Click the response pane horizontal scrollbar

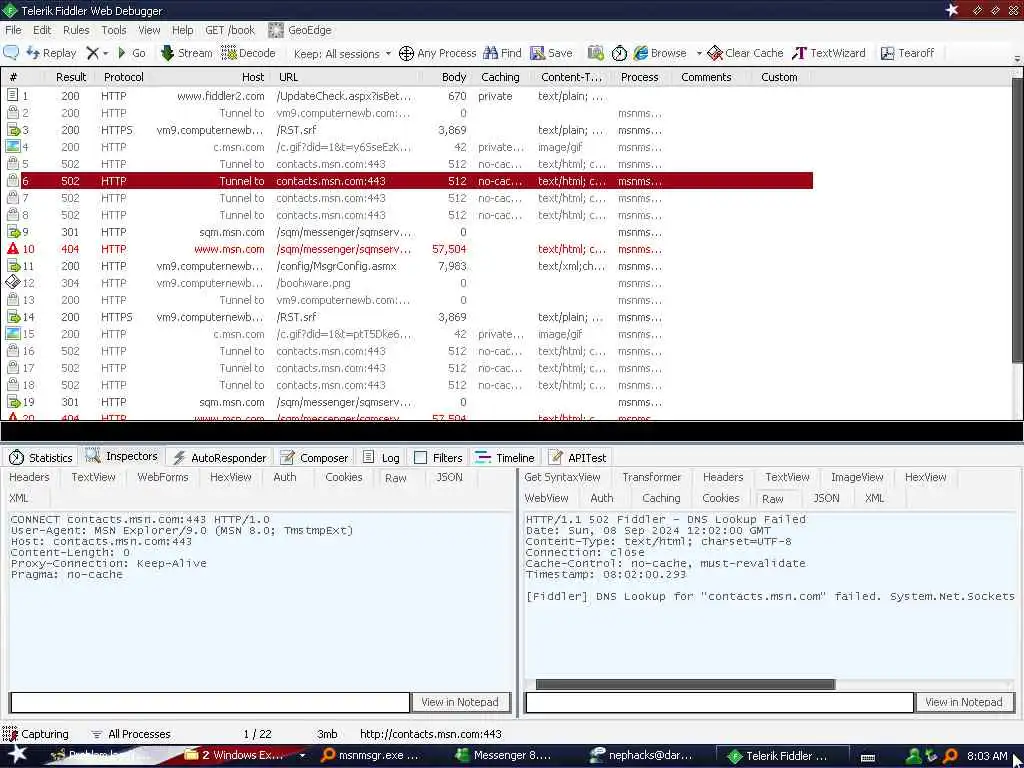[x=685, y=684]
